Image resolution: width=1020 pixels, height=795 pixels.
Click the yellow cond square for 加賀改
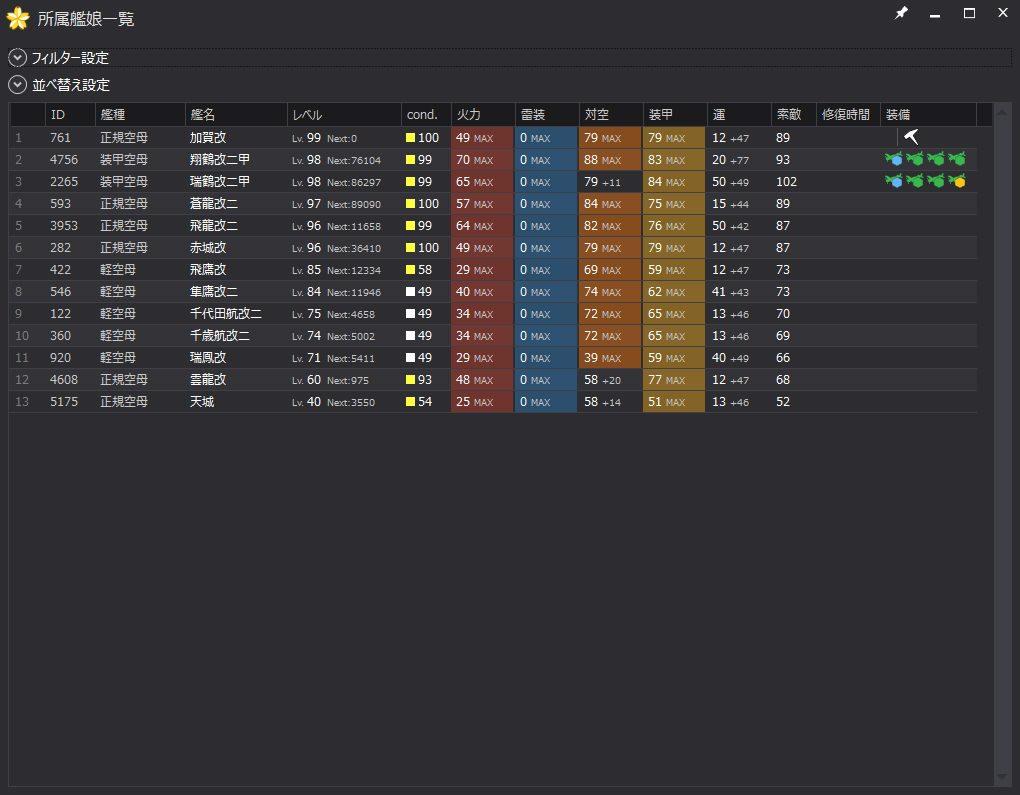click(x=410, y=138)
